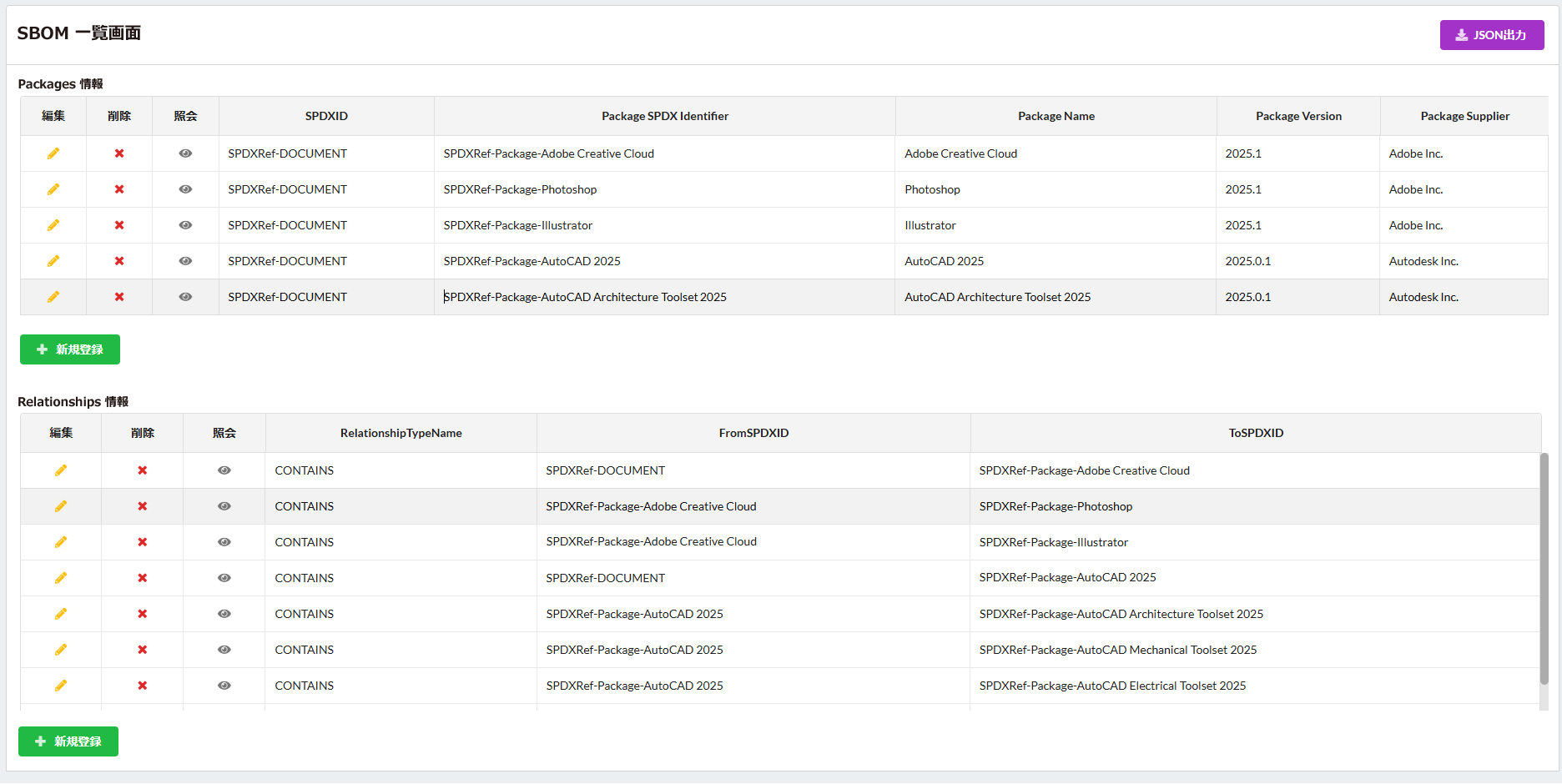Export SBOM with JSON出力 button
This screenshot has height=784, width=1562.
tap(1492, 35)
